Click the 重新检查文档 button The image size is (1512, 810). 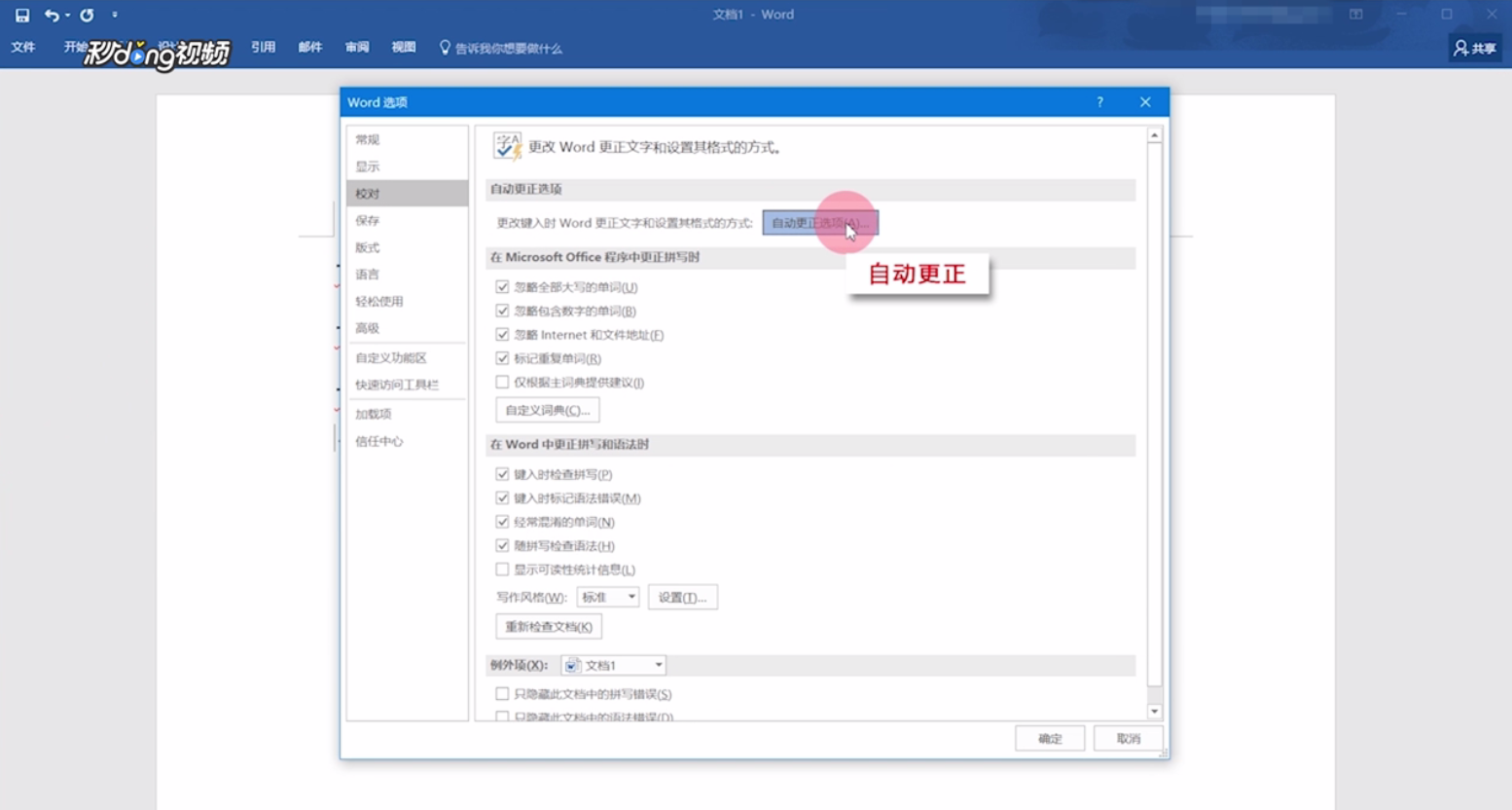[x=548, y=626]
